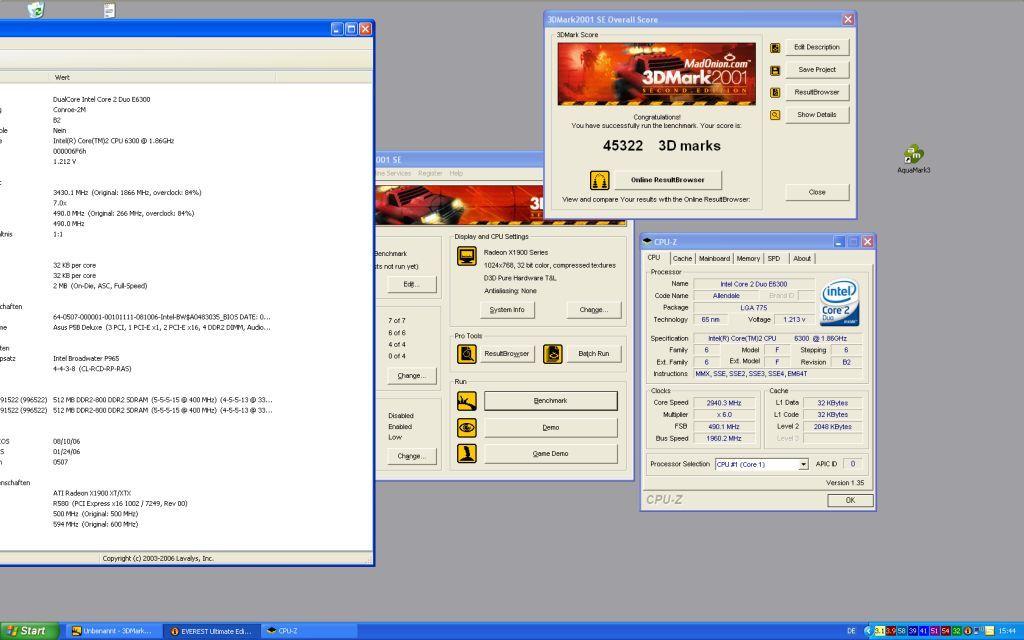Viewport: 1024px width, 640px height.
Task: Close the 3DMark Overall Score dialog with Close
Action: pyautogui.click(x=817, y=192)
